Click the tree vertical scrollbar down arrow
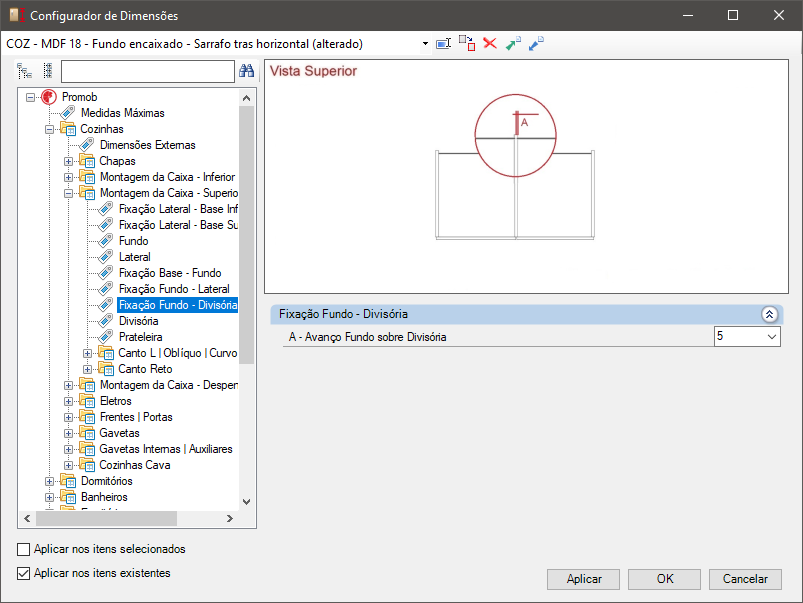Screen dimensions: 803x603 click(x=246, y=502)
